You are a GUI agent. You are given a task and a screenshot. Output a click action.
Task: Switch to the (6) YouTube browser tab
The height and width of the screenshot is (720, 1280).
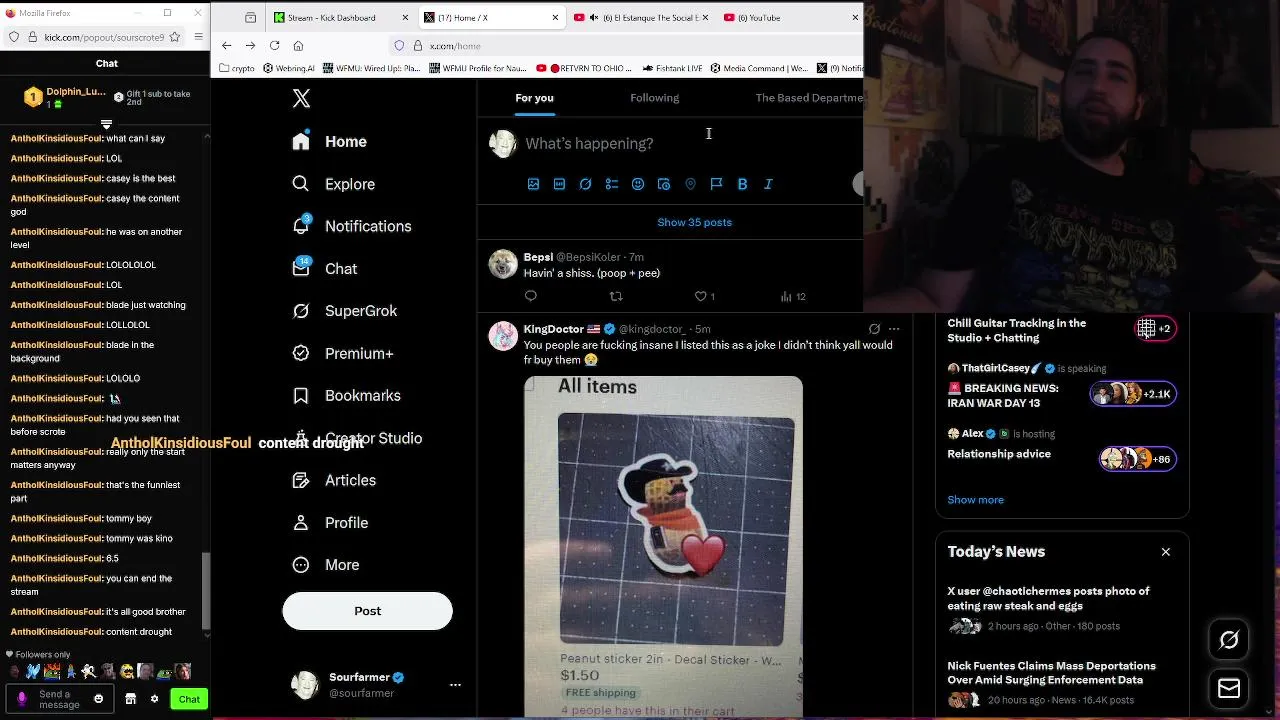tap(790, 18)
